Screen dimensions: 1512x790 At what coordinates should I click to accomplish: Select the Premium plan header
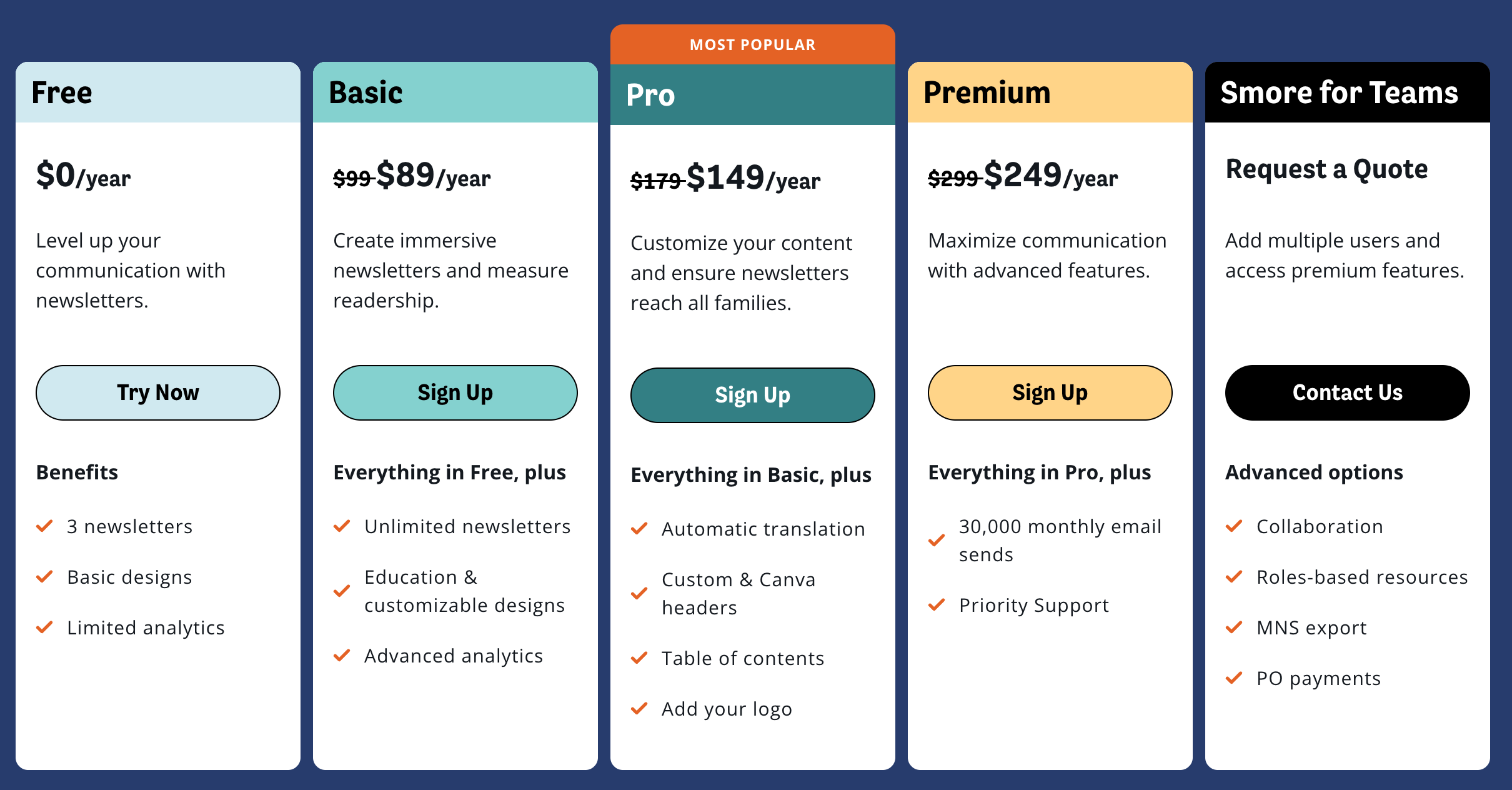click(1050, 92)
